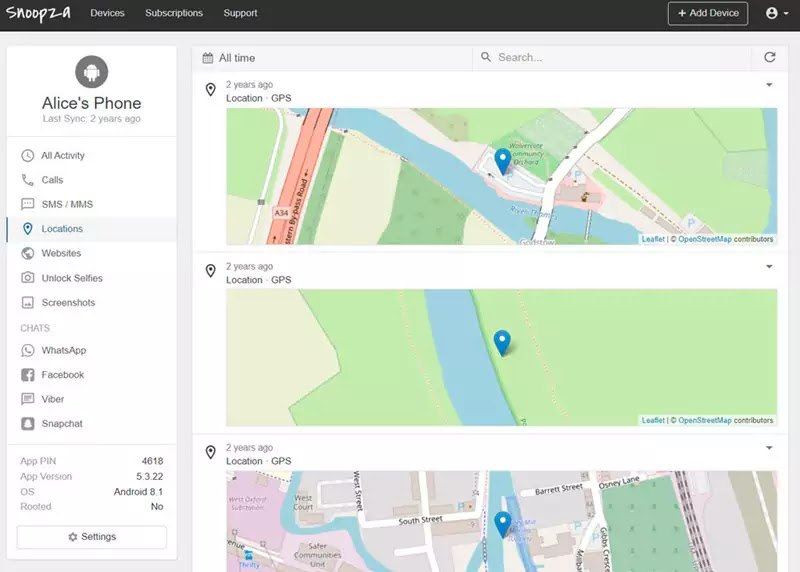Click the pin icon of the second location entry
The image size is (800, 572).
tap(210, 271)
